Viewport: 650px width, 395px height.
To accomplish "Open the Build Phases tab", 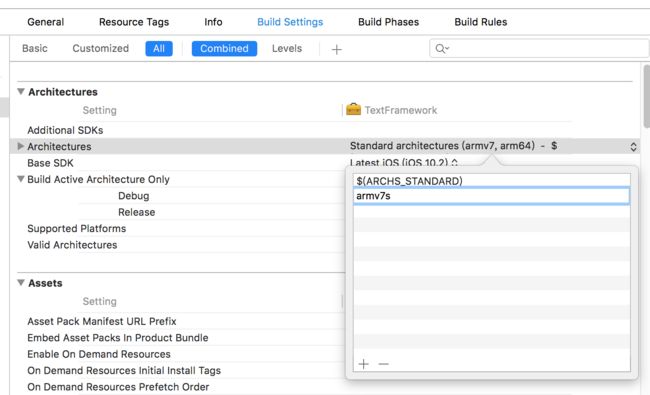I will 388,22.
